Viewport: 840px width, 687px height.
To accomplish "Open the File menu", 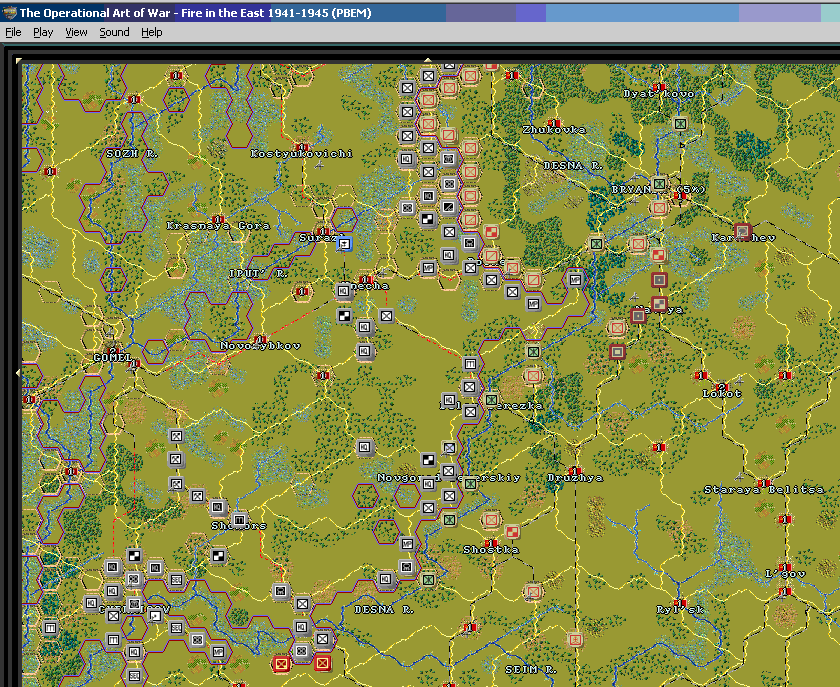I will (13, 32).
